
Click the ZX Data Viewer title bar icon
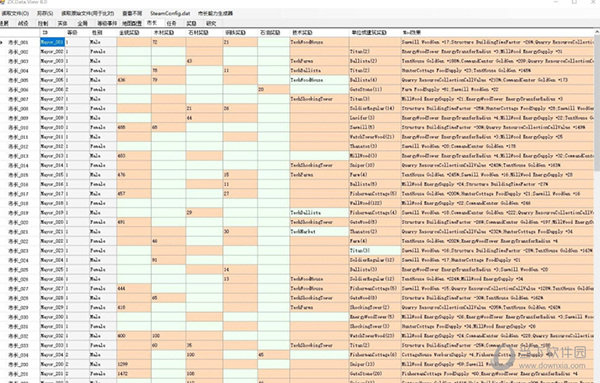[3, 2]
